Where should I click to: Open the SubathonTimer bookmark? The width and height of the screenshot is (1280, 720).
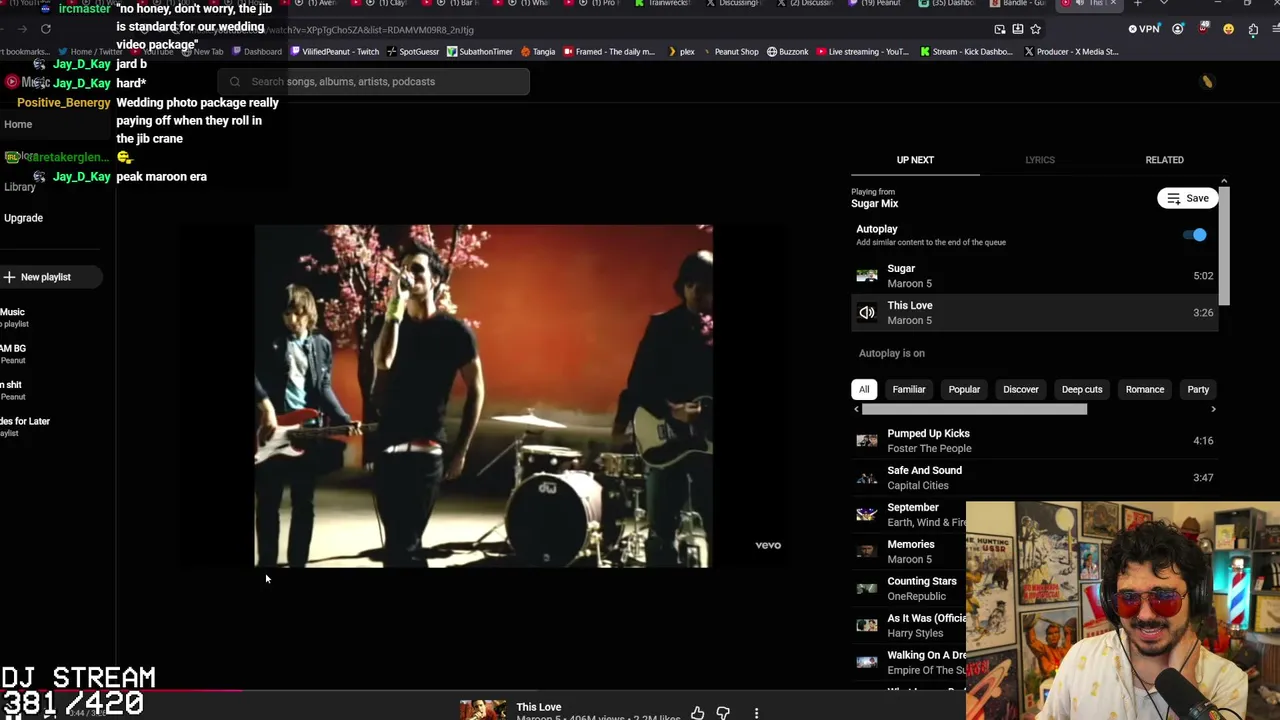click(x=479, y=52)
